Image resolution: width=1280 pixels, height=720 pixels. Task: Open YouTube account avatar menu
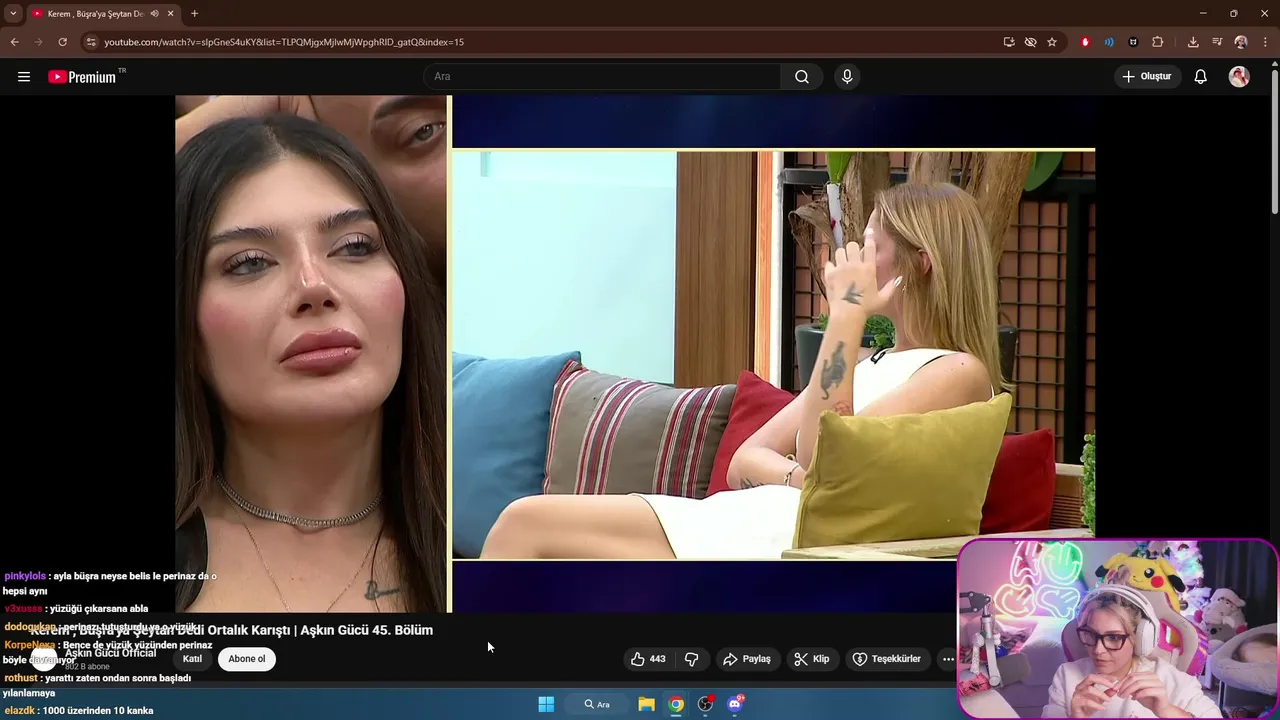(1239, 77)
